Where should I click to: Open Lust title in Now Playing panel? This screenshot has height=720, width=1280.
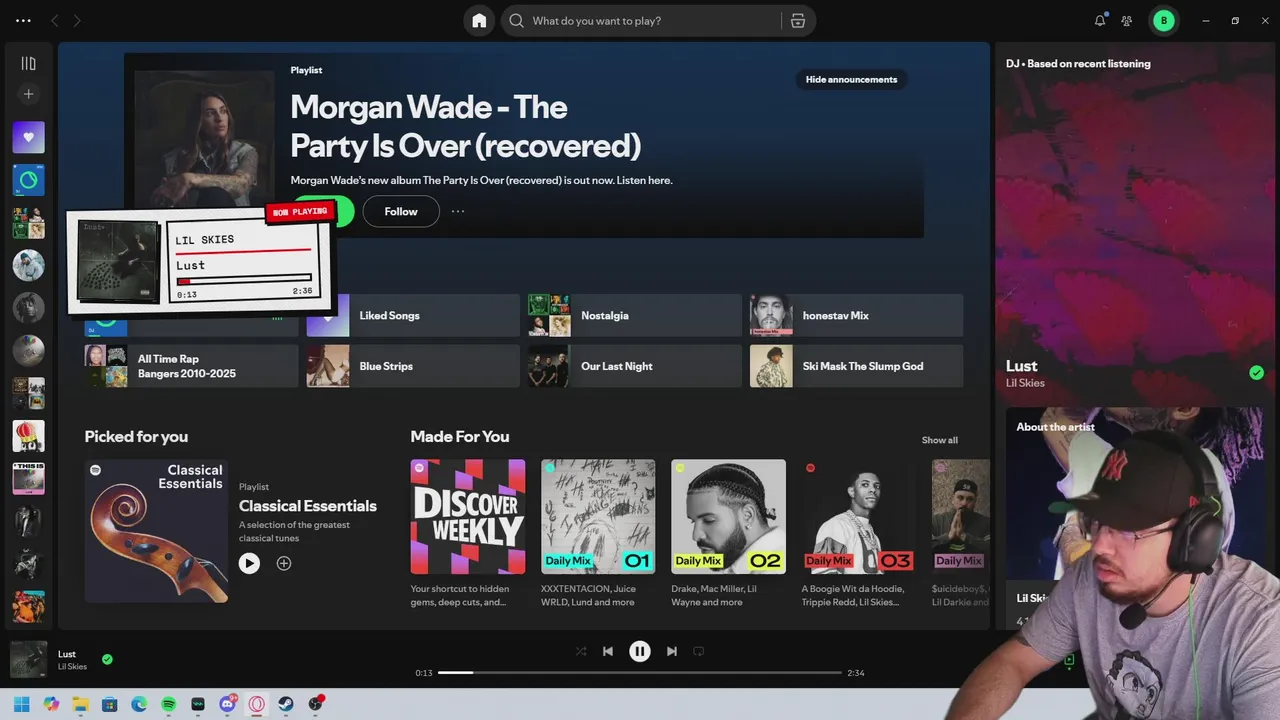click(x=1021, y=366)
